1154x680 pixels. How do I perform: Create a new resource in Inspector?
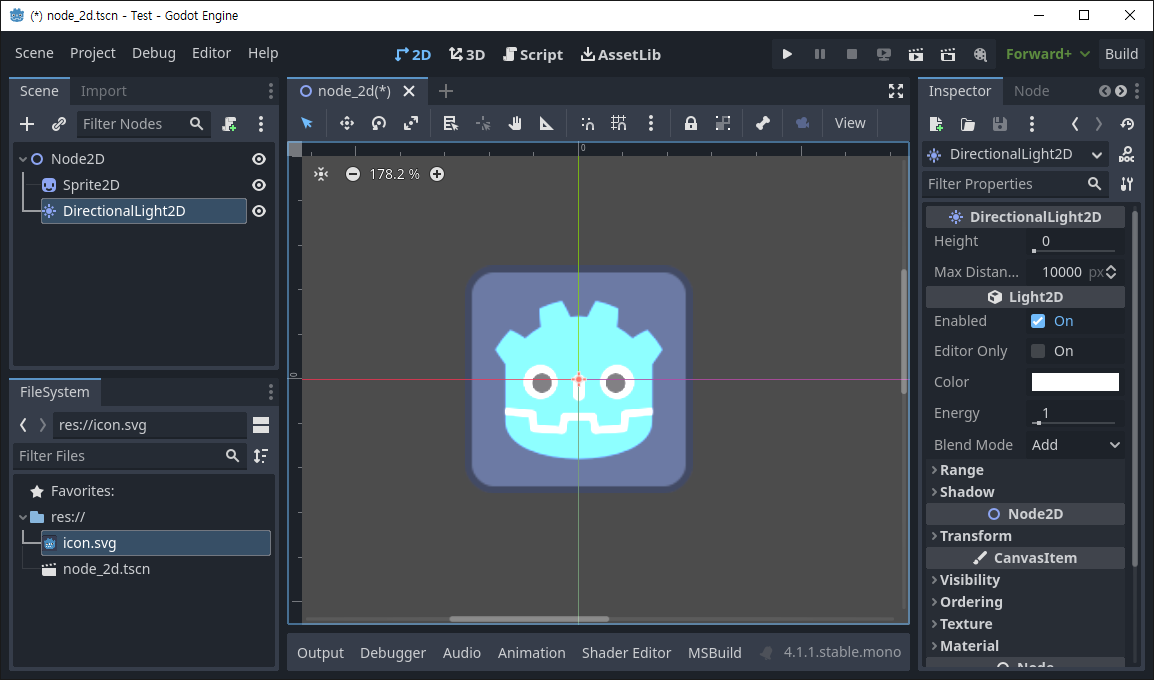coord(936,124)
